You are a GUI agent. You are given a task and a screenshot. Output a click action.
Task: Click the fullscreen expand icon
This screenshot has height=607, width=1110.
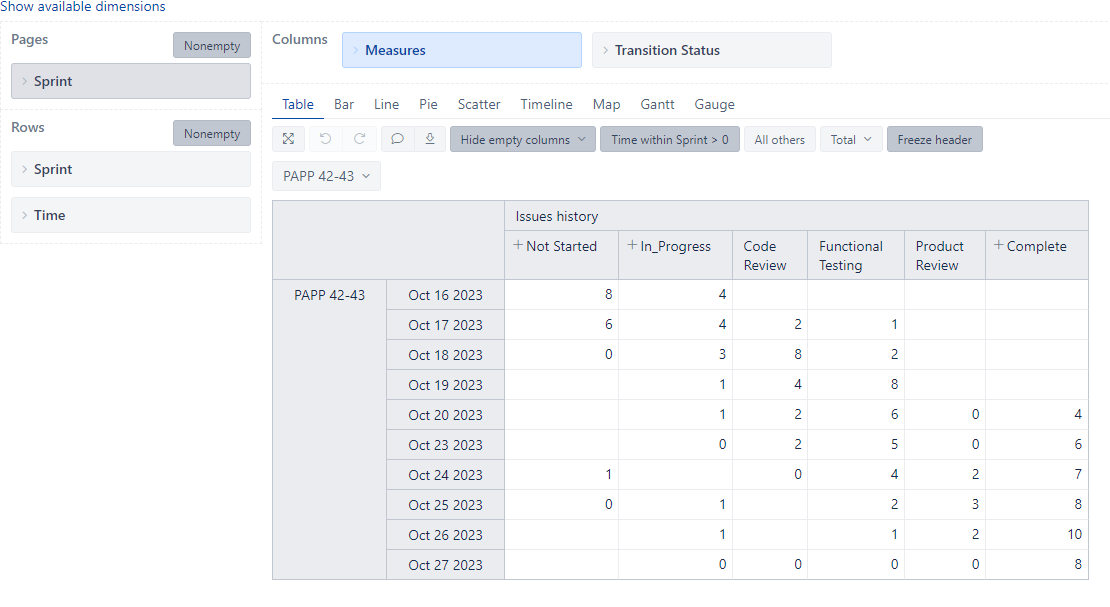tap(288, 140)
